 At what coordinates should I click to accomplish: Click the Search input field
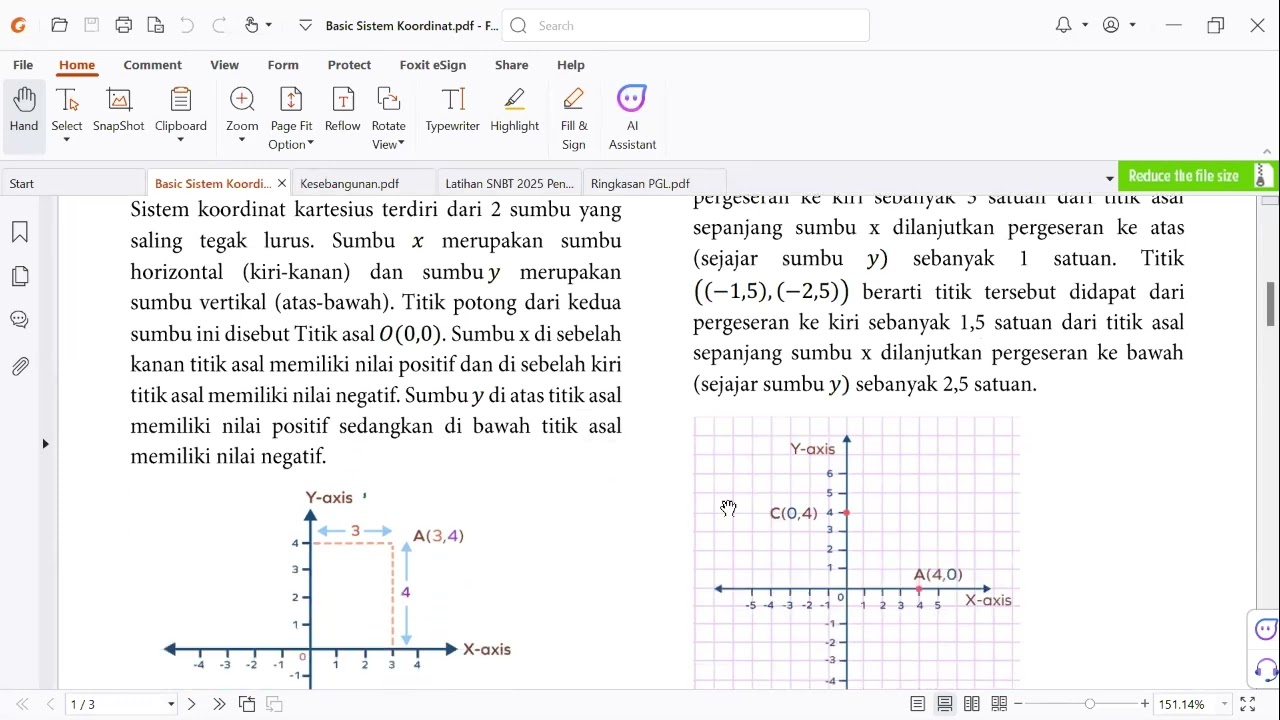point(686,26)
